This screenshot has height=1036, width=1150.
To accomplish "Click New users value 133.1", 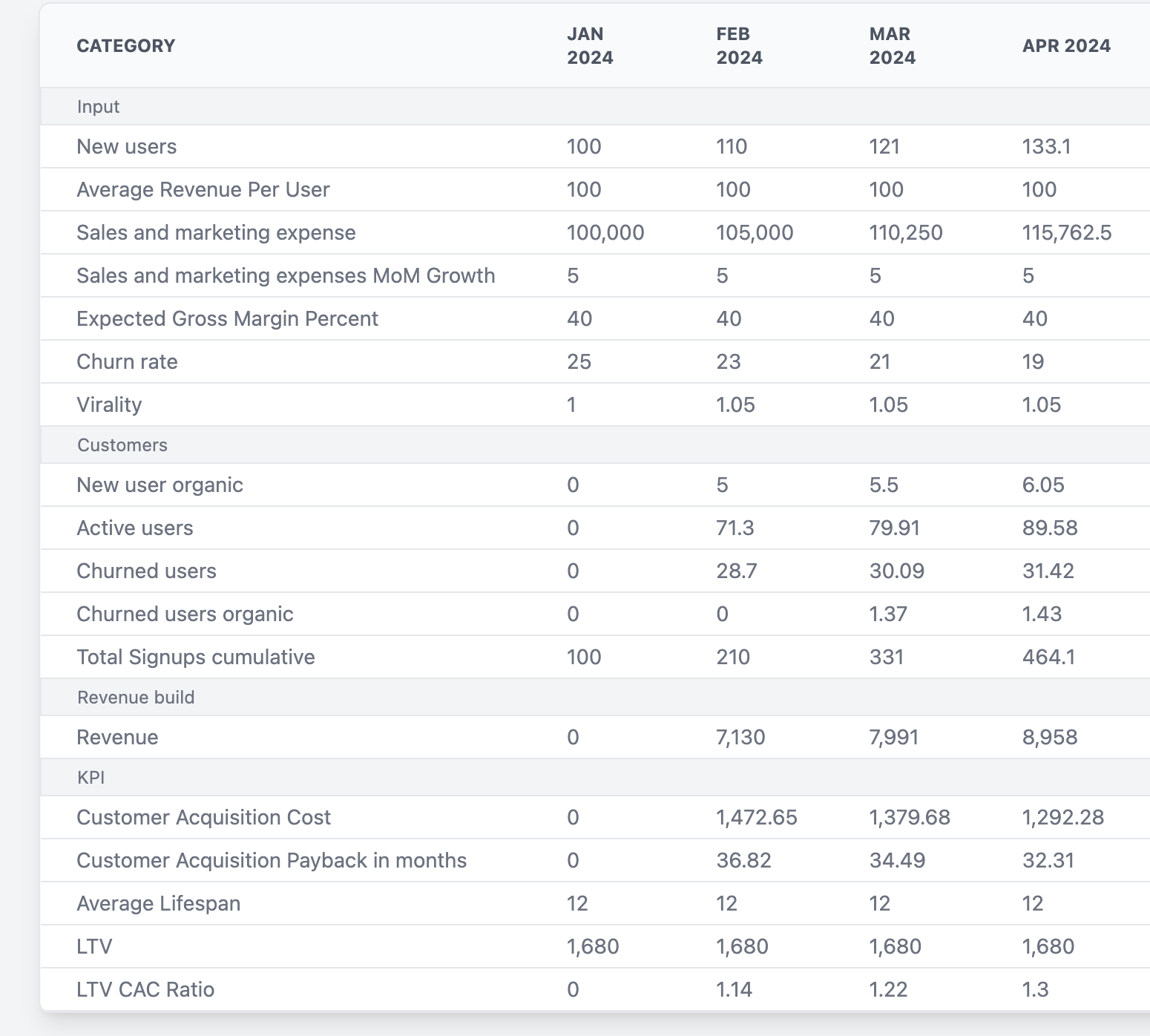I will [x=1047, y=146].
